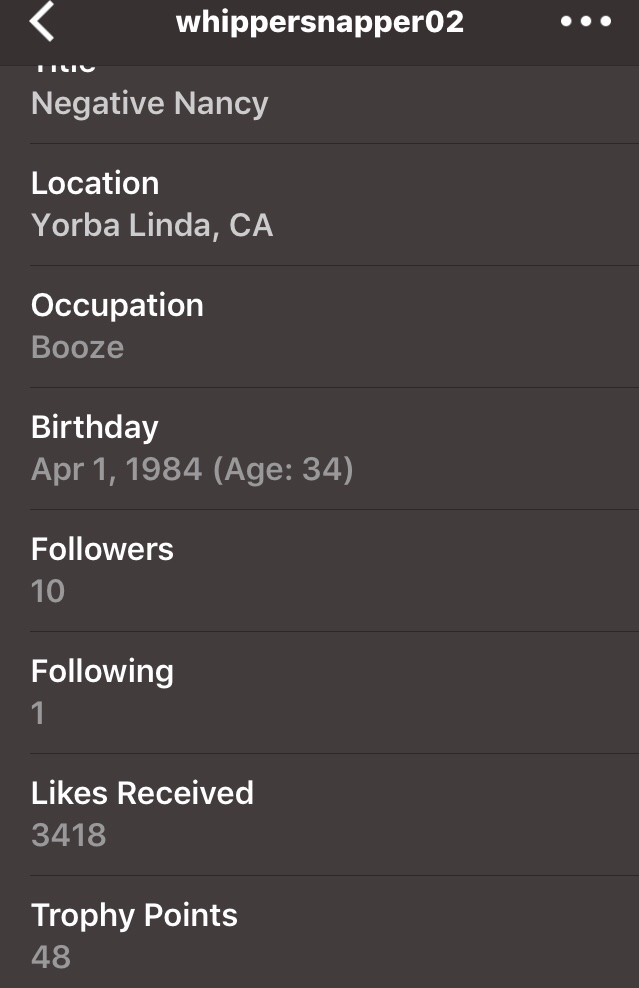Open the three-dot more options menu
The width and height of the screenshot is (639, 988).
586,22
